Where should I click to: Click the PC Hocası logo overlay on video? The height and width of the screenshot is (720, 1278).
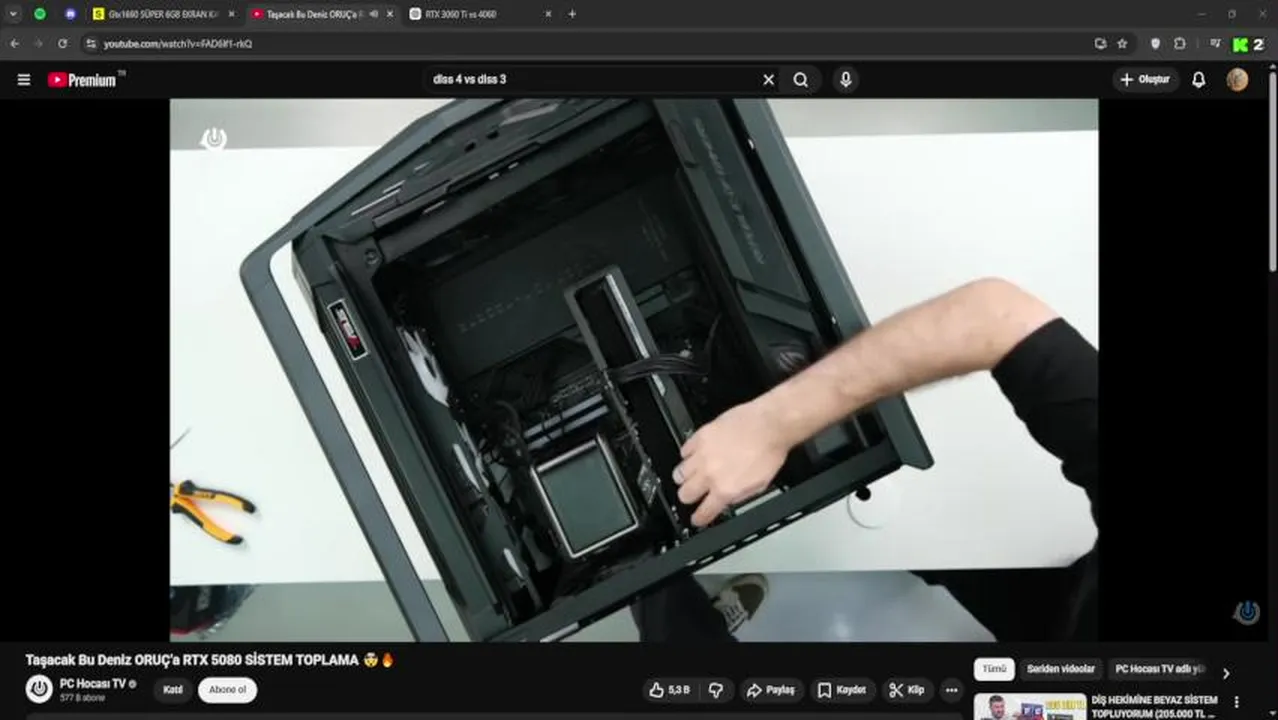(x=214, y=139)
